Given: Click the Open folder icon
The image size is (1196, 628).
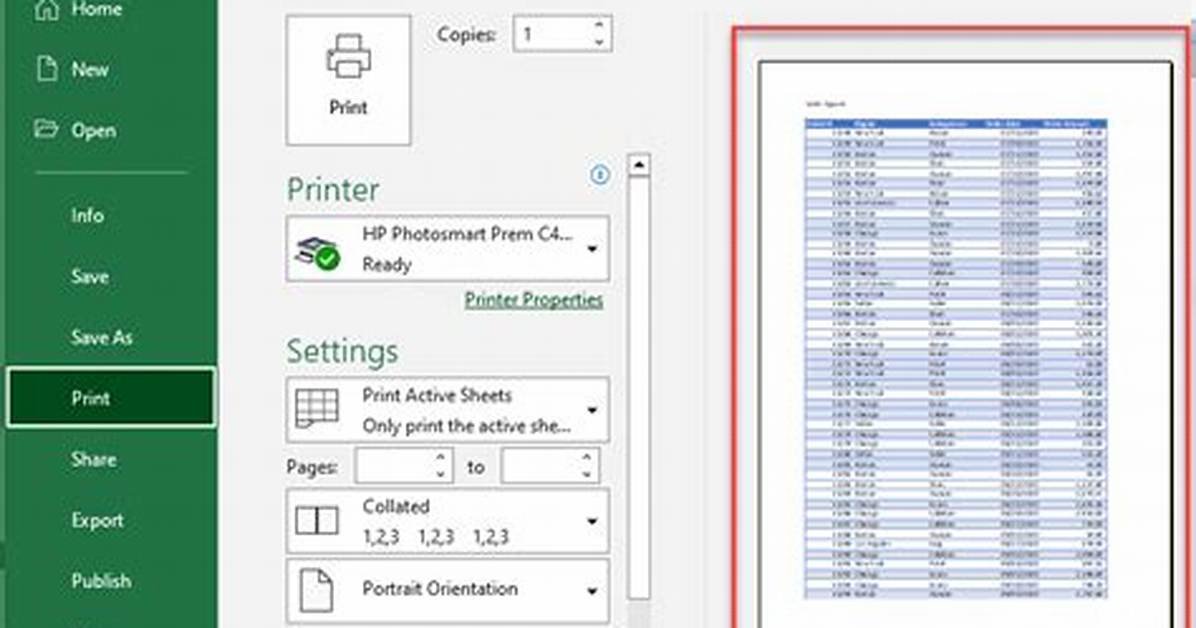Looking at the screenshot, I should 47,129.
